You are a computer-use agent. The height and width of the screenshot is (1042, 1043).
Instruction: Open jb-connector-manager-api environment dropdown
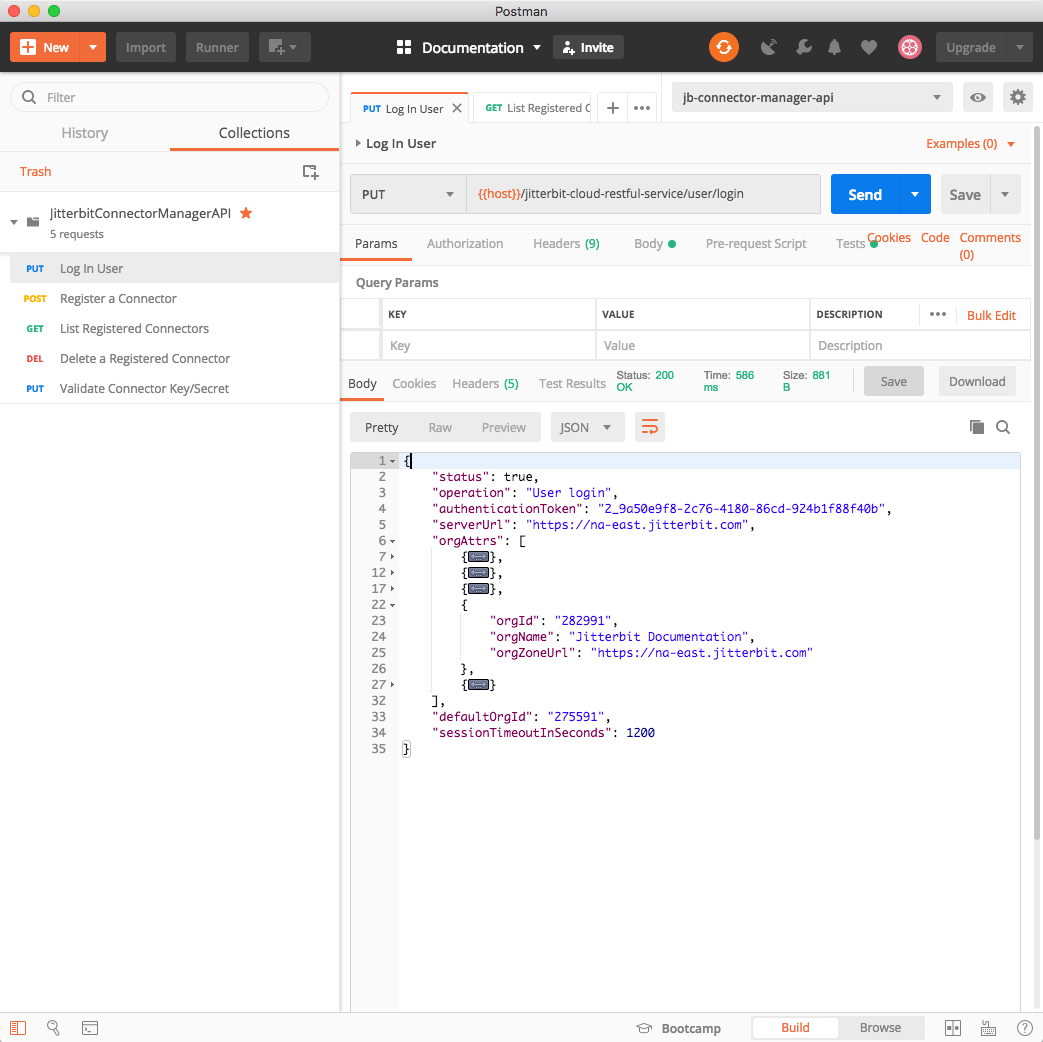(x=811, y=97)
